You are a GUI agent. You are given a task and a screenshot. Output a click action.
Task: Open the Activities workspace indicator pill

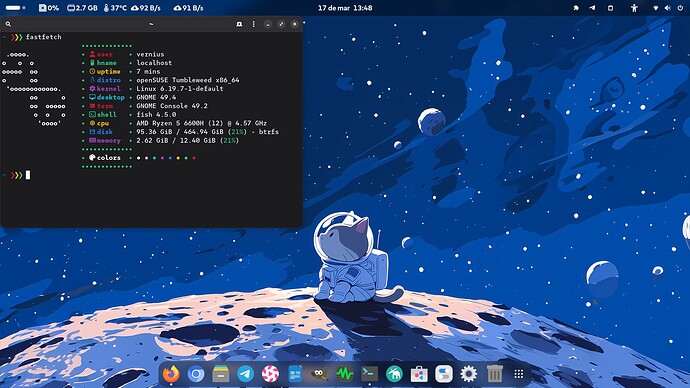pyautogui.click(x=15, y=8)
